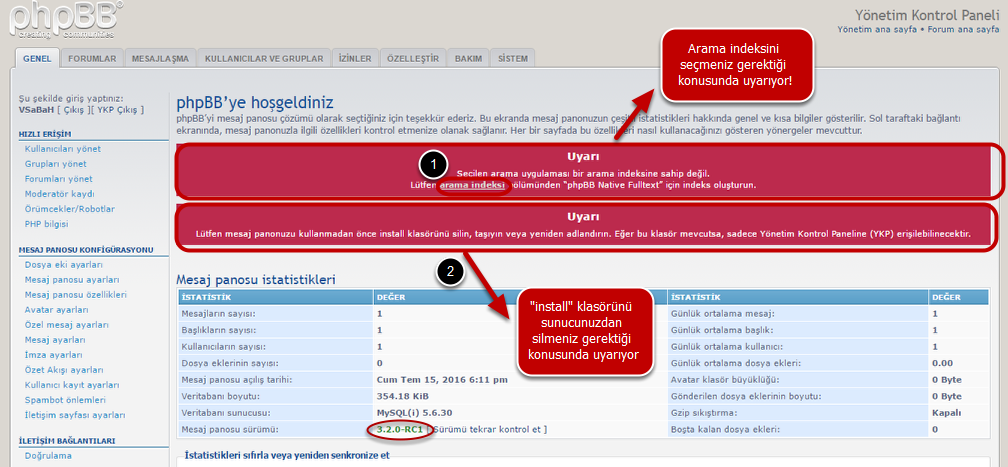The image size is (1008, 467).
Task: Open Kullanıcıları yönet in quick access
Action: coord(62,149)
